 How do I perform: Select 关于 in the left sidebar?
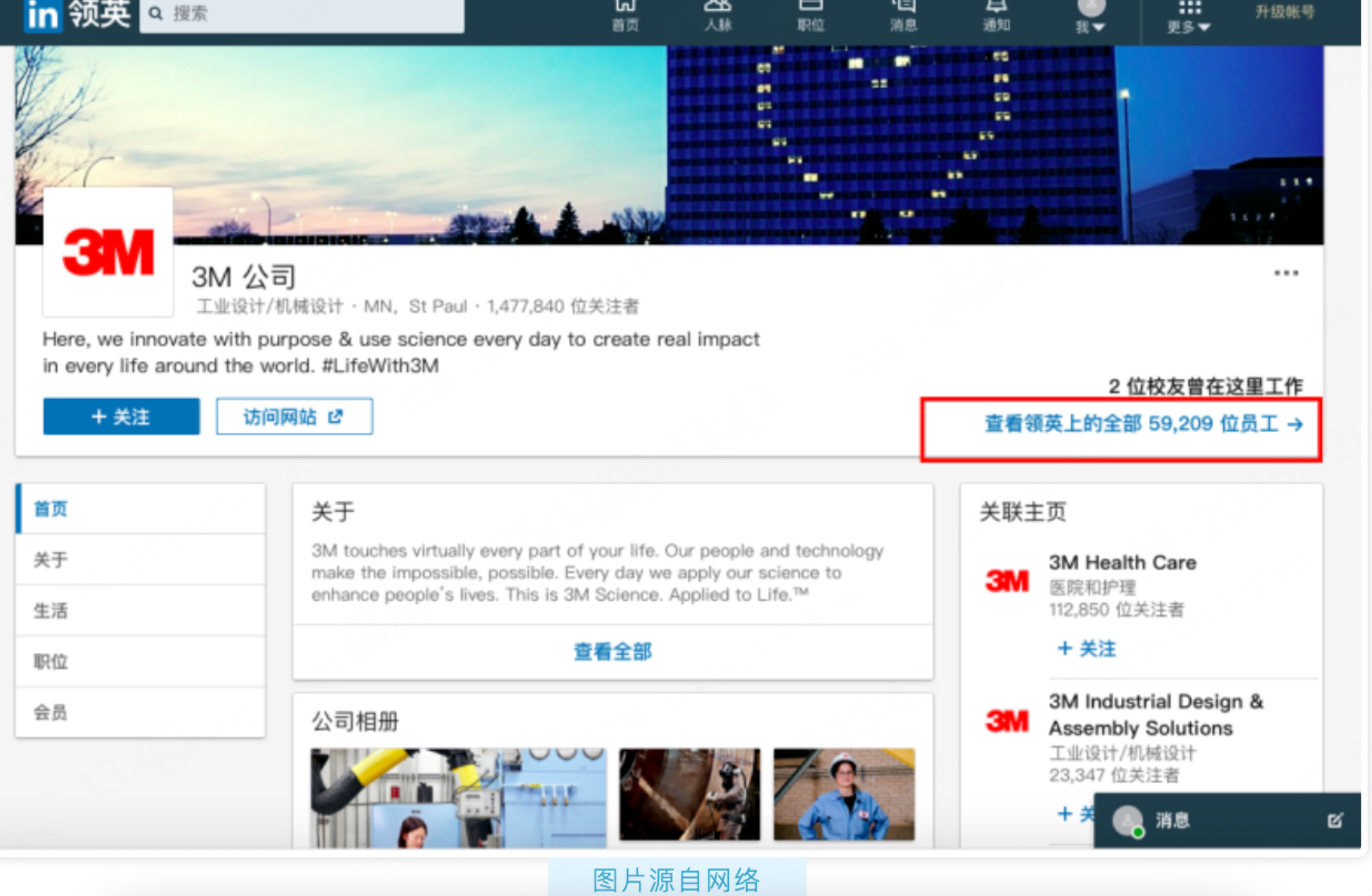coord(51,560)
